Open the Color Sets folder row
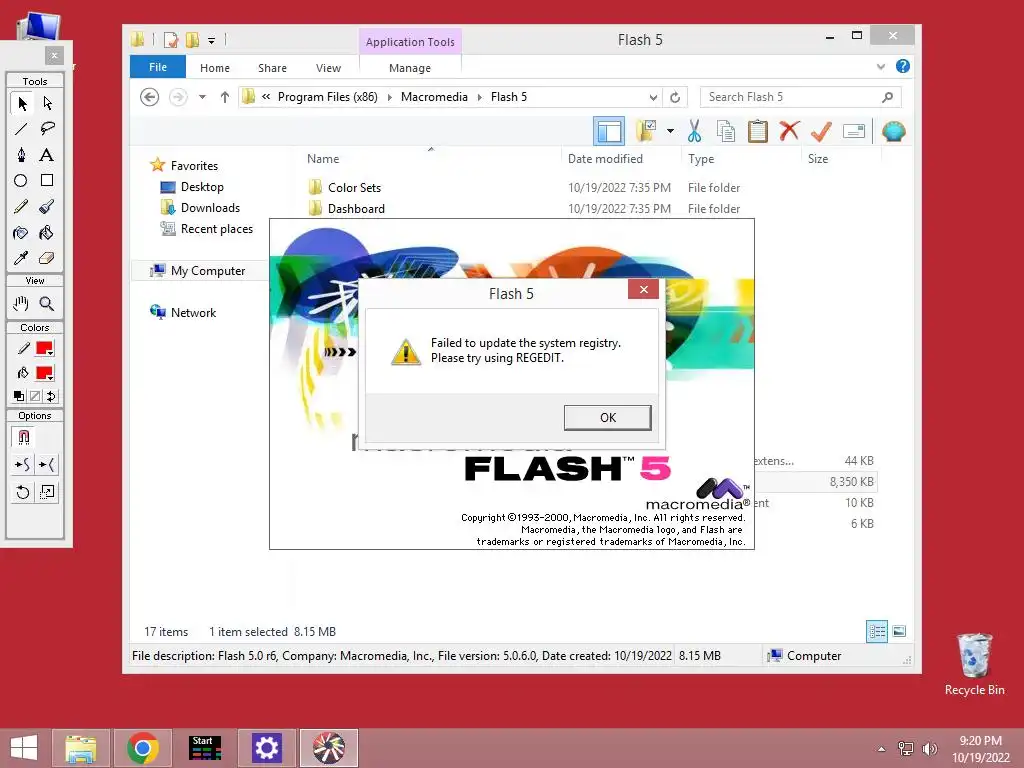Screen dimensions: 1024x768 (588, 187)
